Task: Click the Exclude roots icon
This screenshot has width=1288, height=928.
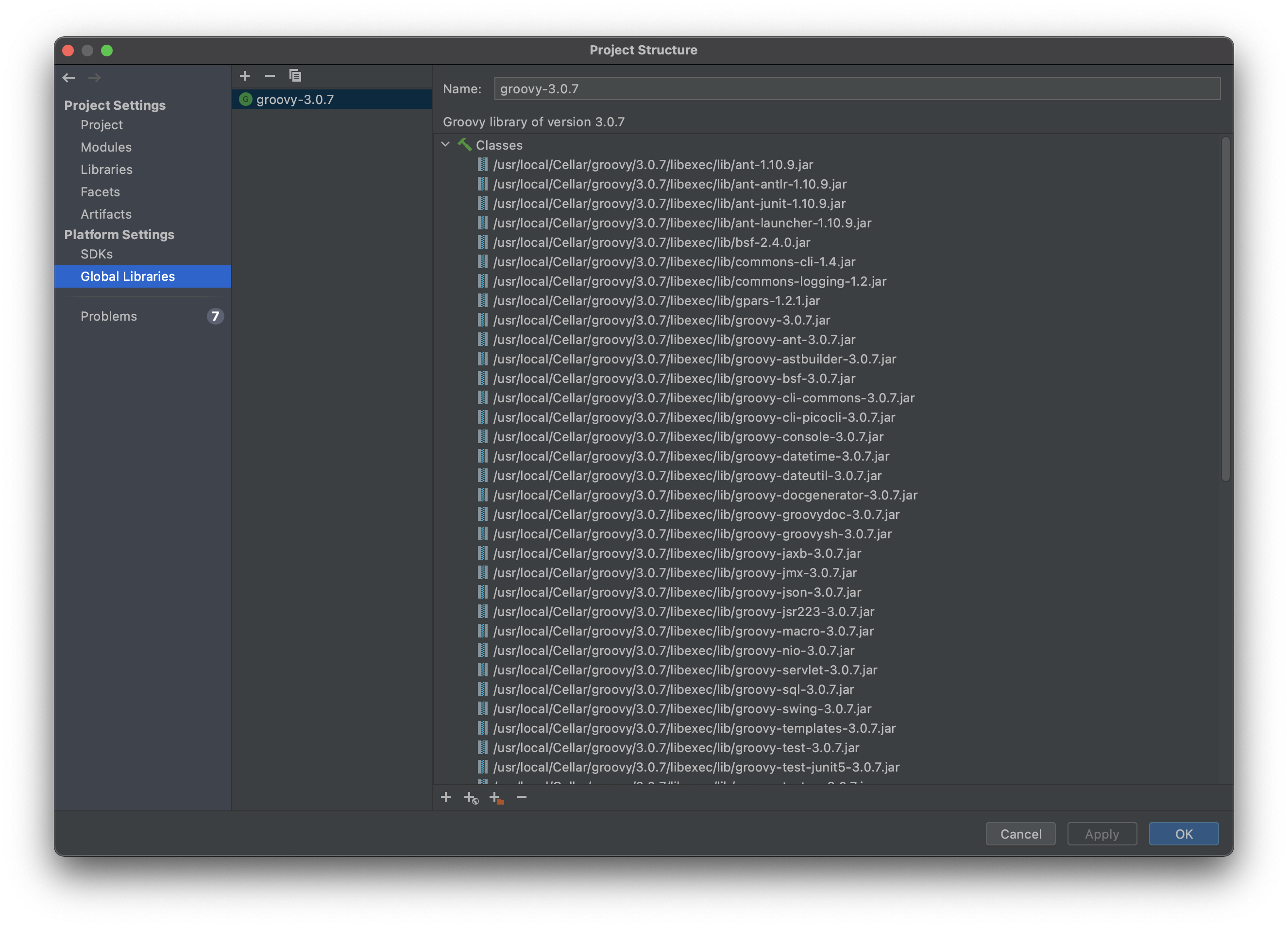Action: click(x=496, y=798)
